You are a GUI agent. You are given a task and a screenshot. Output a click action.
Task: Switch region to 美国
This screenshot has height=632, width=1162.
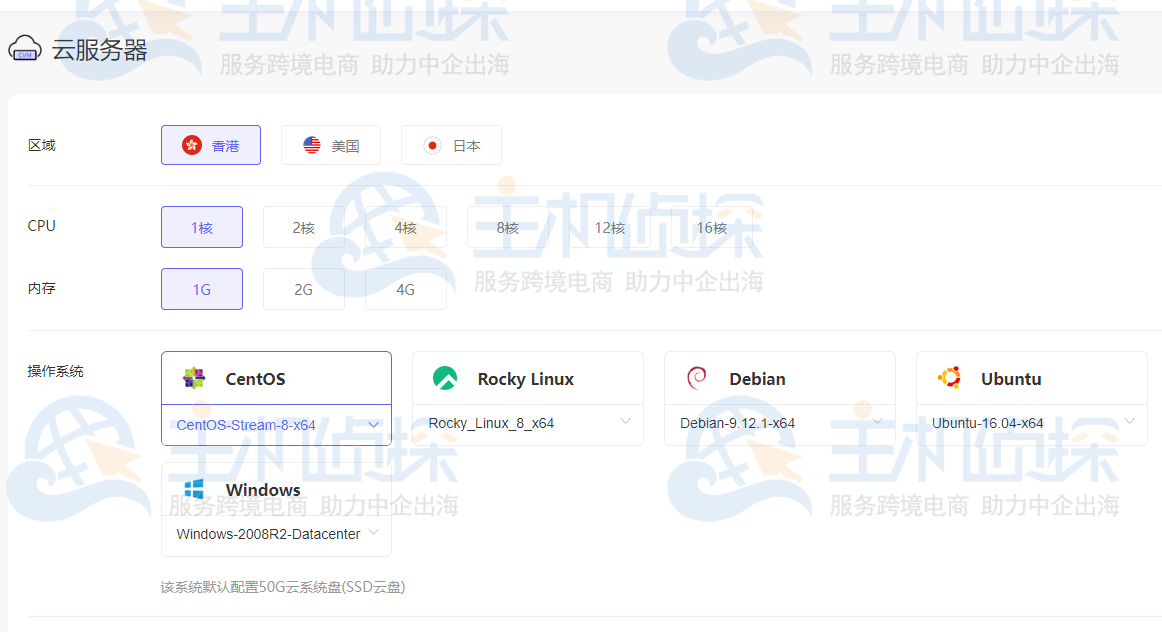(330, 144)
